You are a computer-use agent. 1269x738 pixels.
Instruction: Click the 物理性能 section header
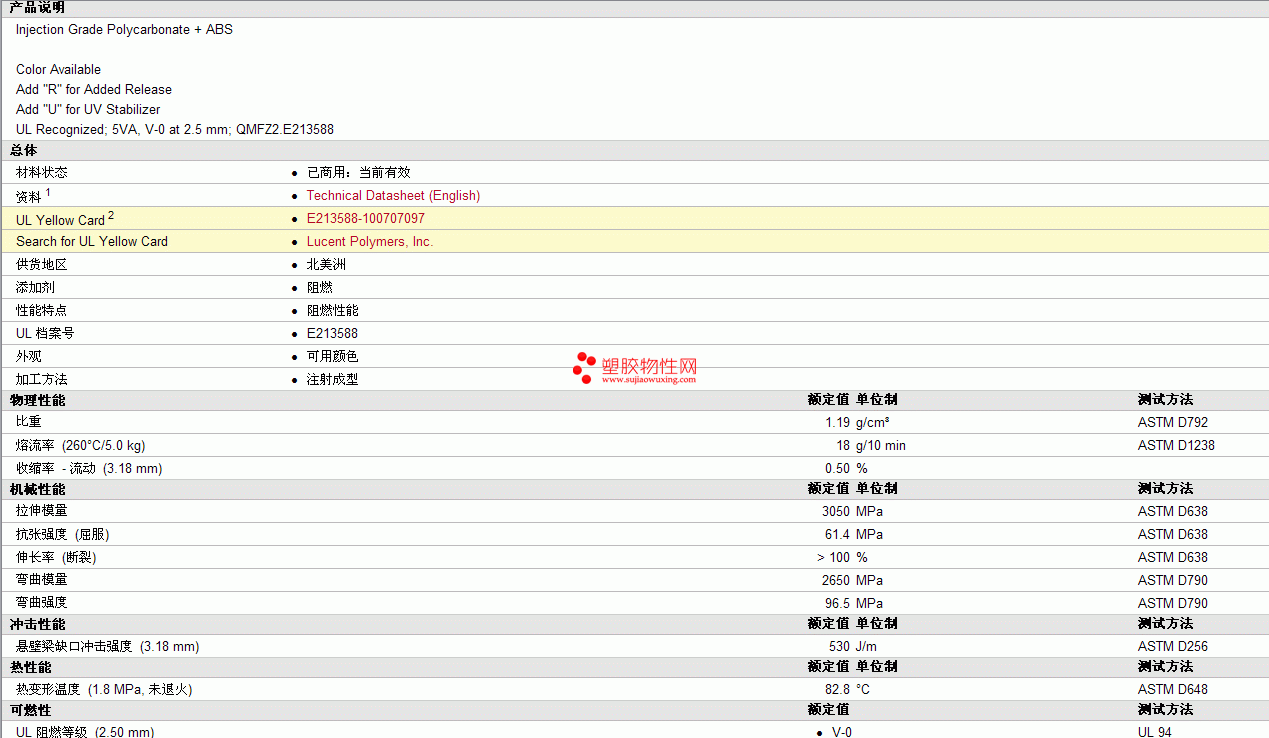pyautogui.click(x=38, y=401)
